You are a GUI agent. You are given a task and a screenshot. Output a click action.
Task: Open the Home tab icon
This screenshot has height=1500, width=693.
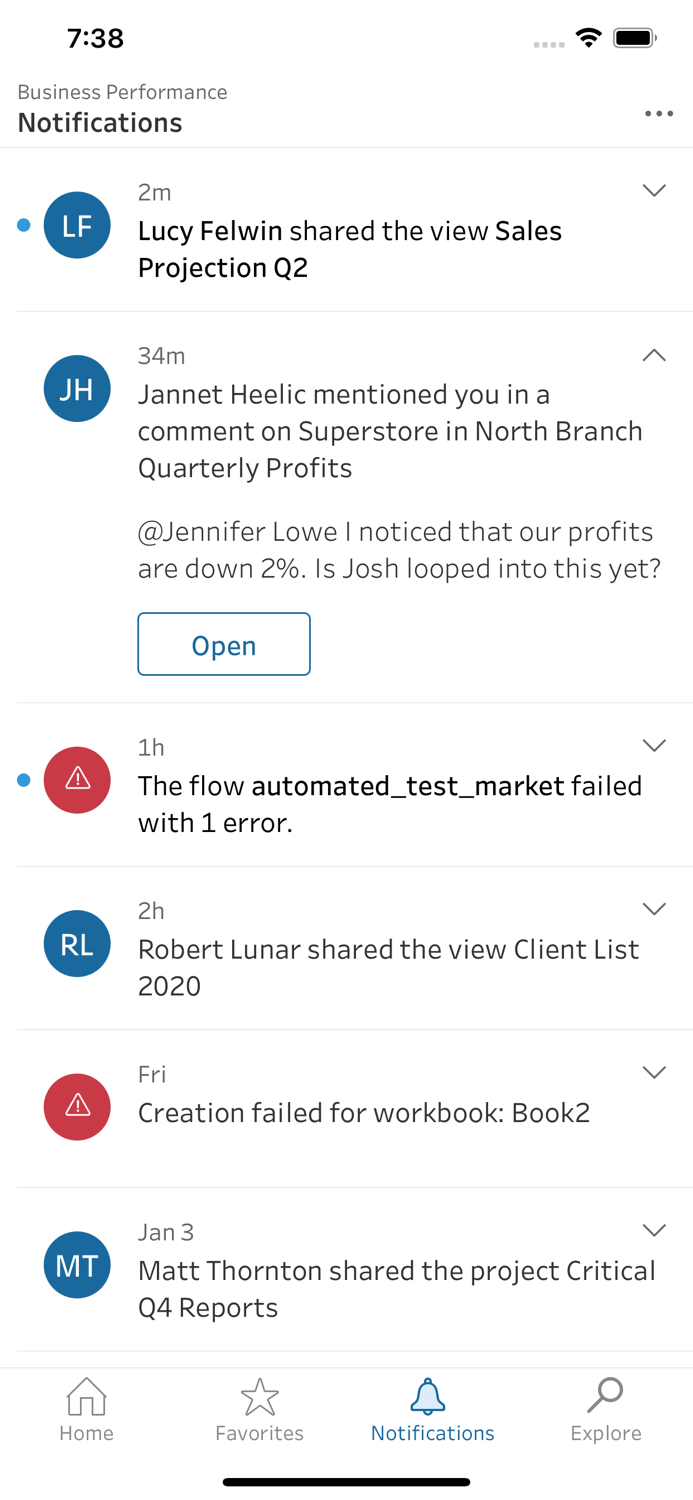click(x=86, y=1396)
